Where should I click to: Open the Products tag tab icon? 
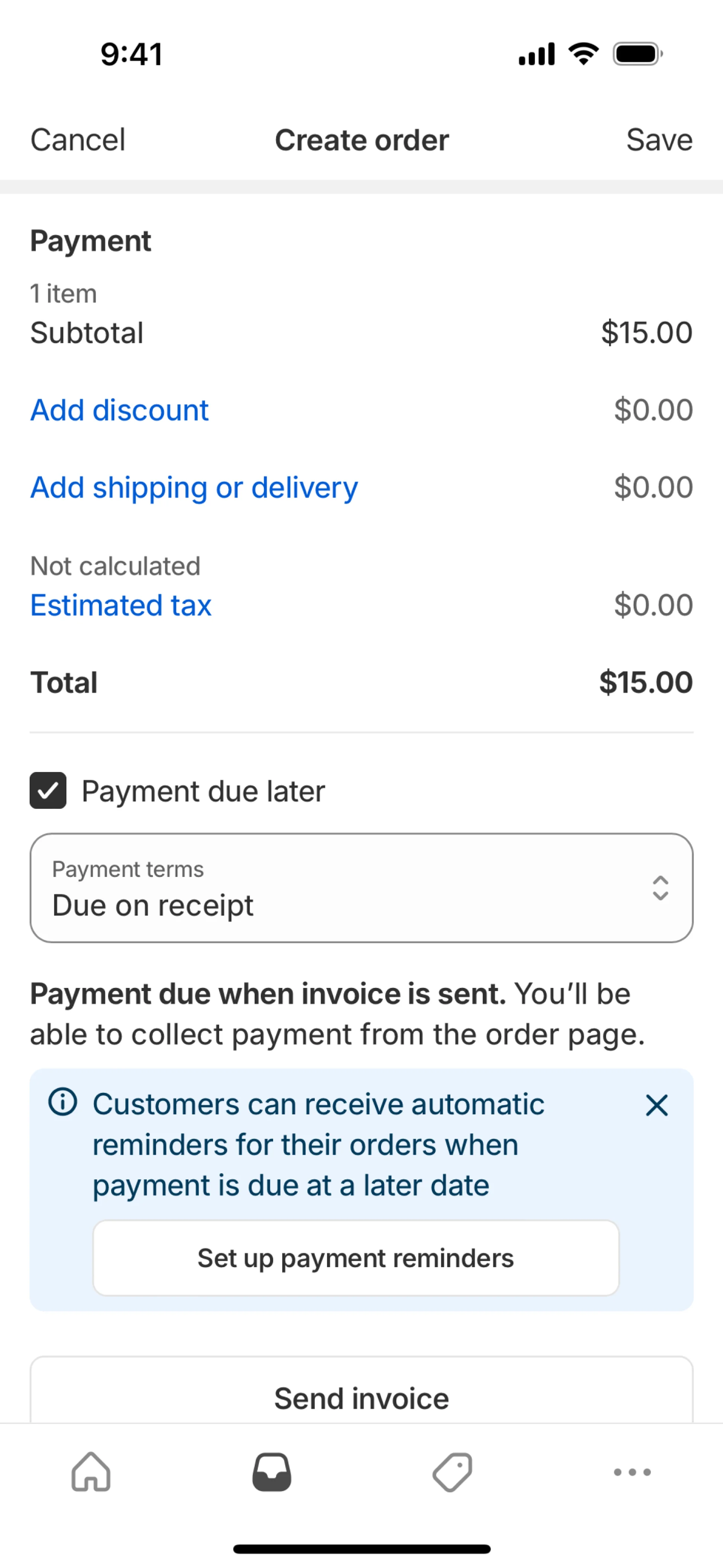coord(452,1472)
